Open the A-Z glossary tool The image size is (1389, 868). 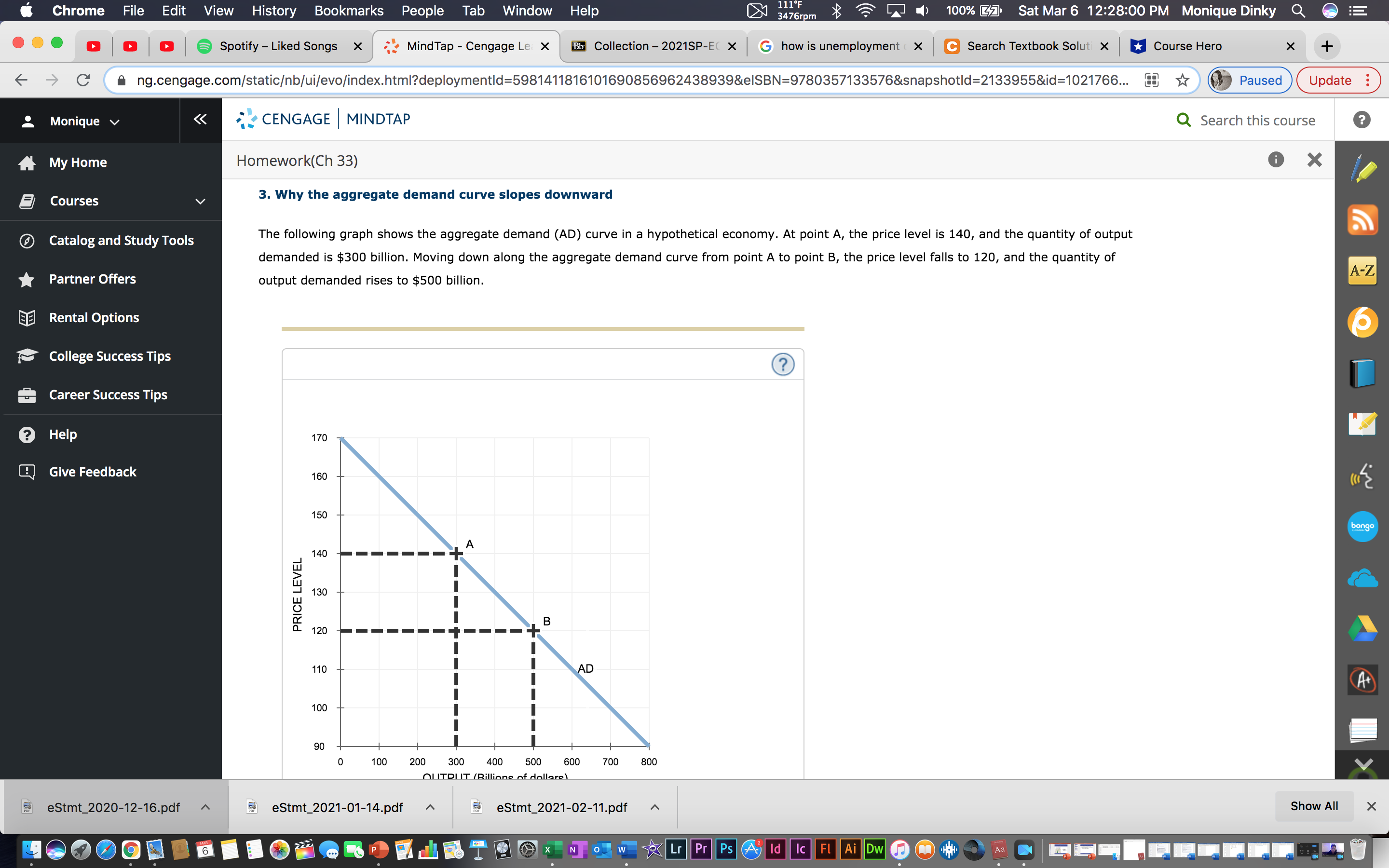pos(1364,270)
